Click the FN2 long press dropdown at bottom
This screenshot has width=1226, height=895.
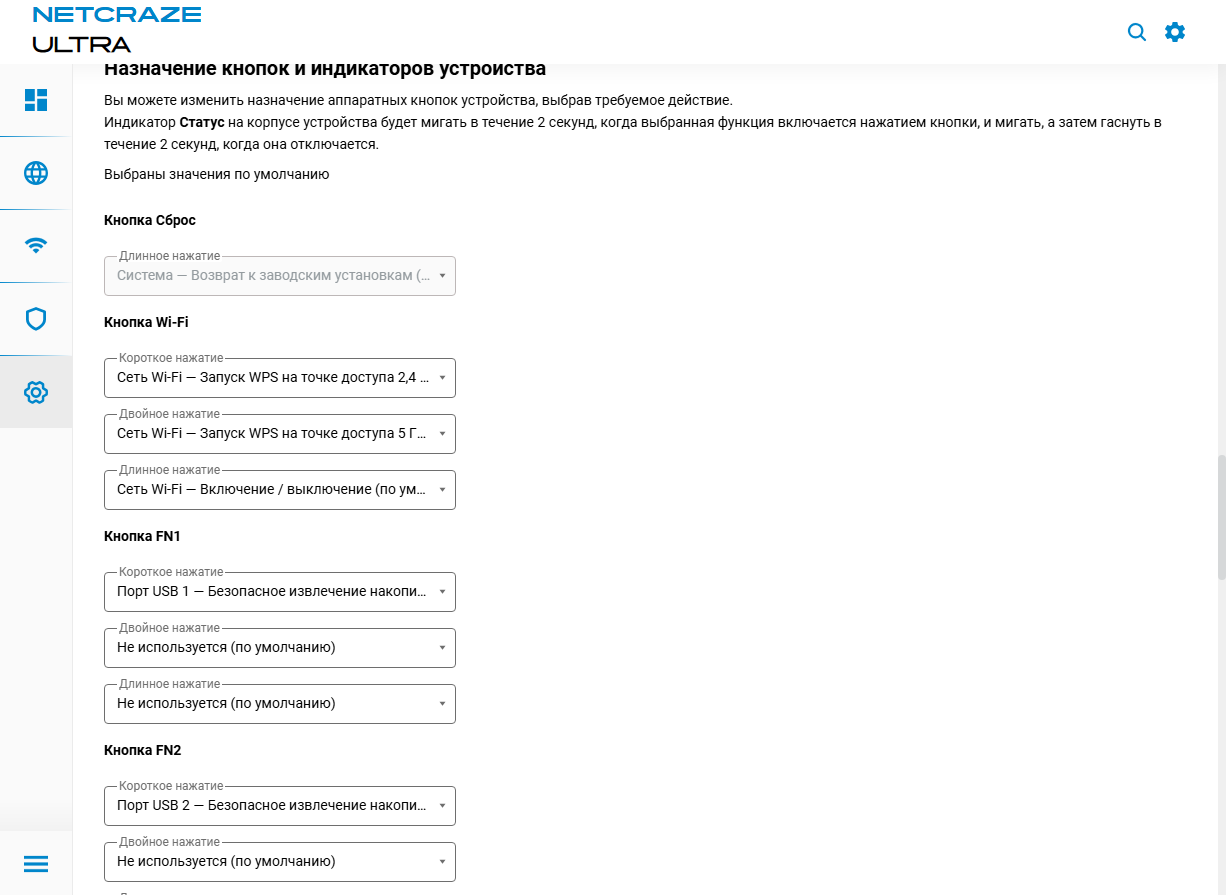(280, 892)
